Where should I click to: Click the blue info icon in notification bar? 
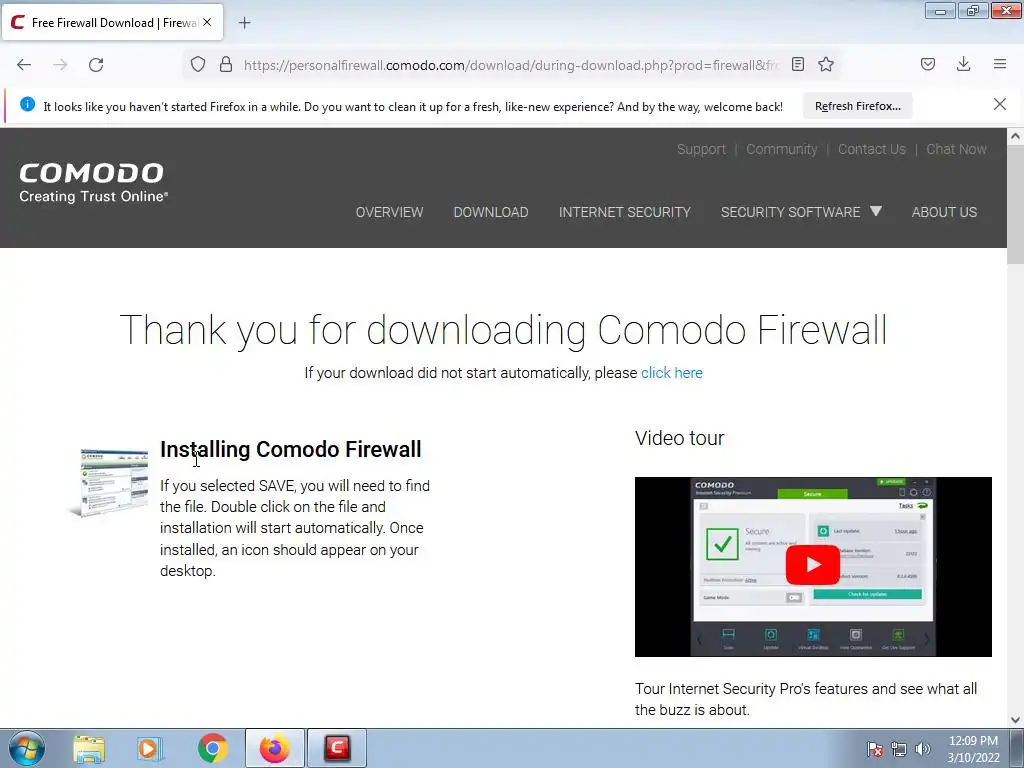pyautogui.click(x=27, y=104)
